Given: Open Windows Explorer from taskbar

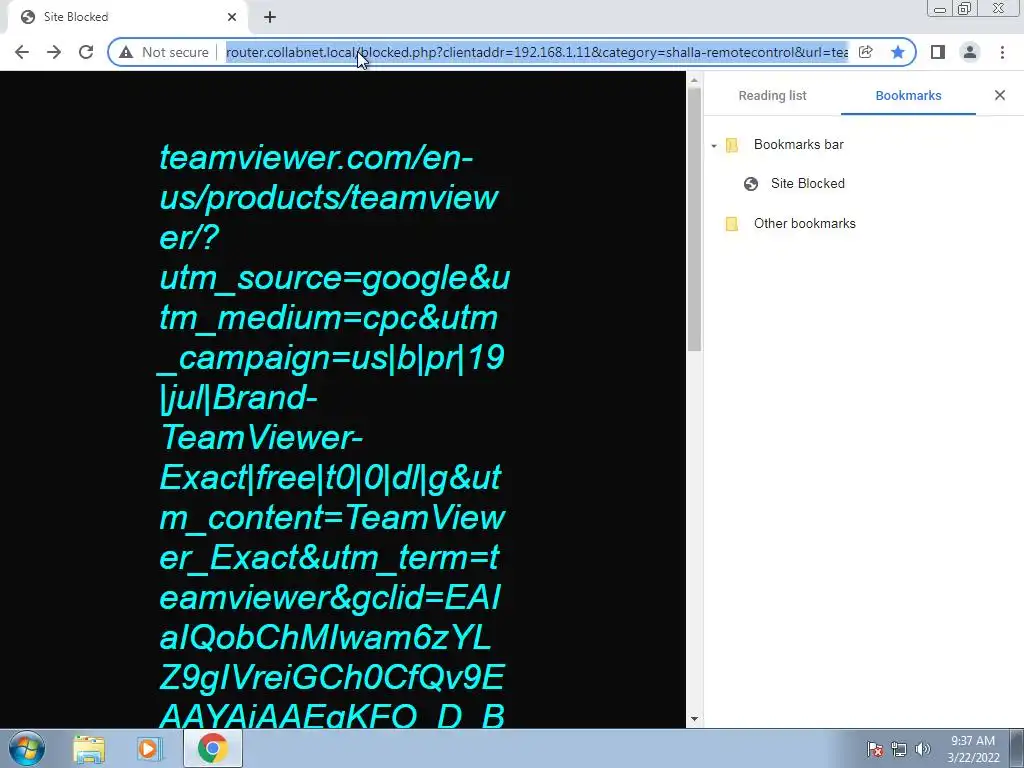Looking at the screenshot, I should [x=89, y=748].
